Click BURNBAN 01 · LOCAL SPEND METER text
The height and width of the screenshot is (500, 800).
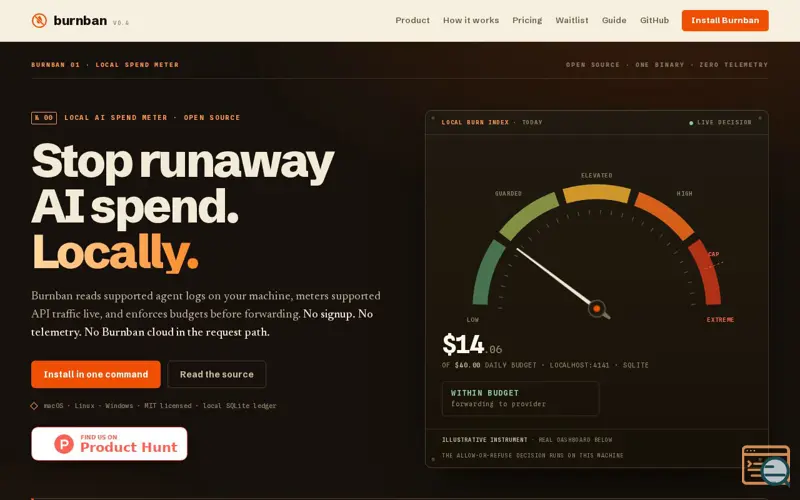point(105,65)
